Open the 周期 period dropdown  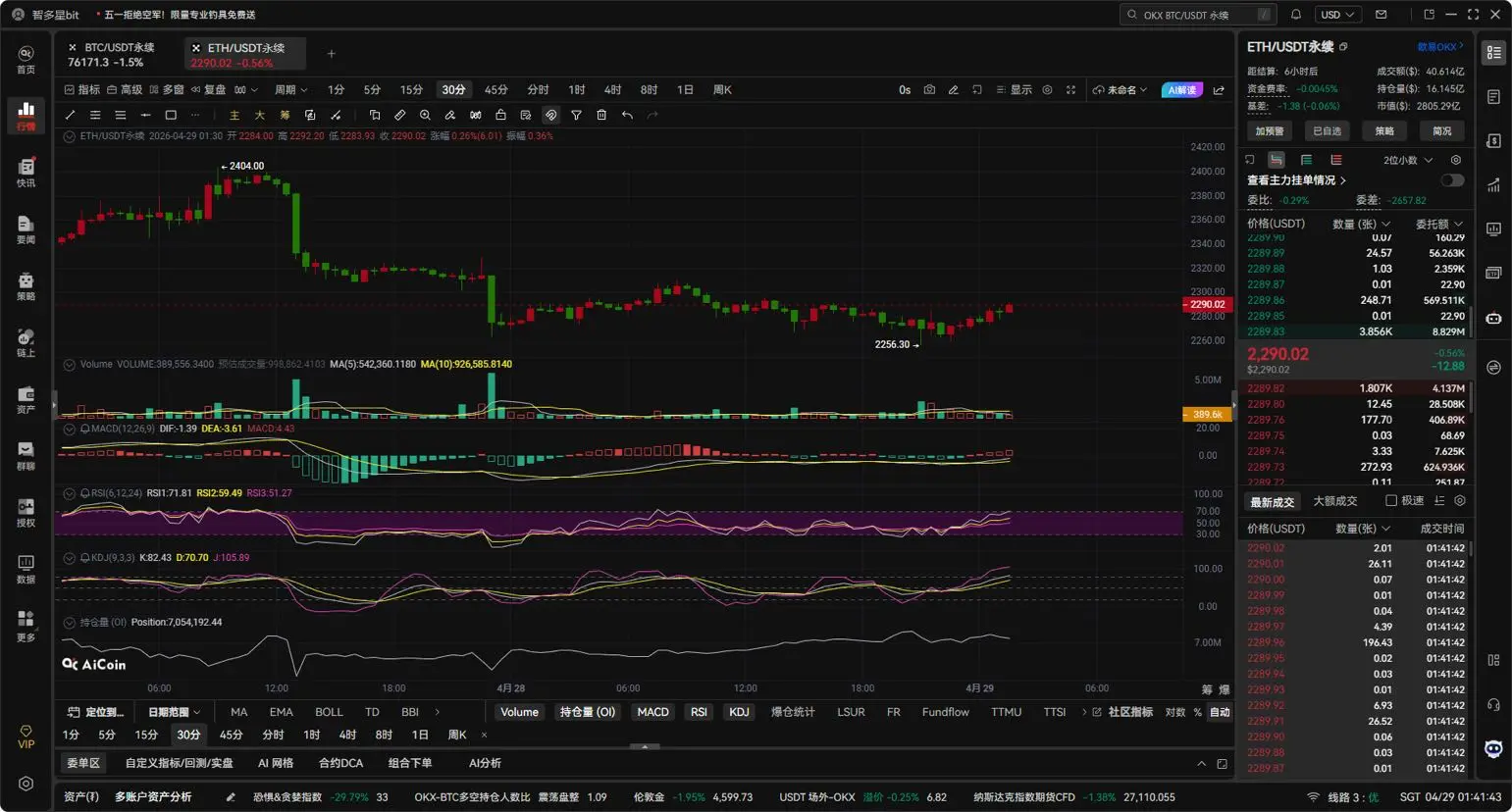pos(290,90)
